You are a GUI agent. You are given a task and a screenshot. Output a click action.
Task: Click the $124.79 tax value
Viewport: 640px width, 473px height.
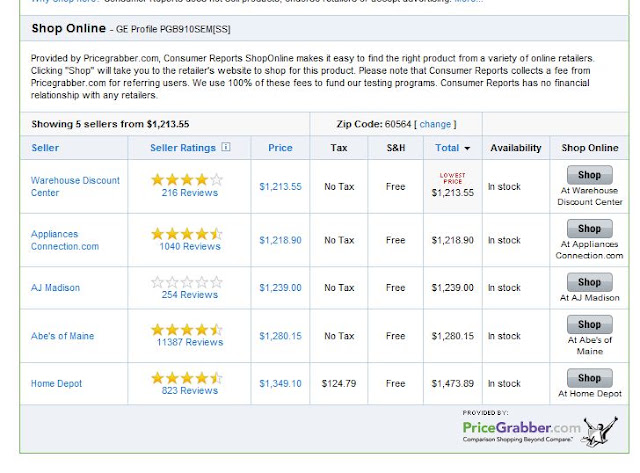coord(339,384)
